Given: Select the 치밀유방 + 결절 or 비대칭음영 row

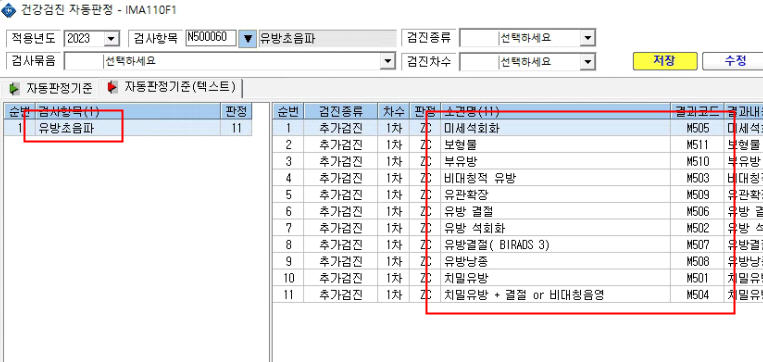Looking at the screenshot, I should pos(518,294).
